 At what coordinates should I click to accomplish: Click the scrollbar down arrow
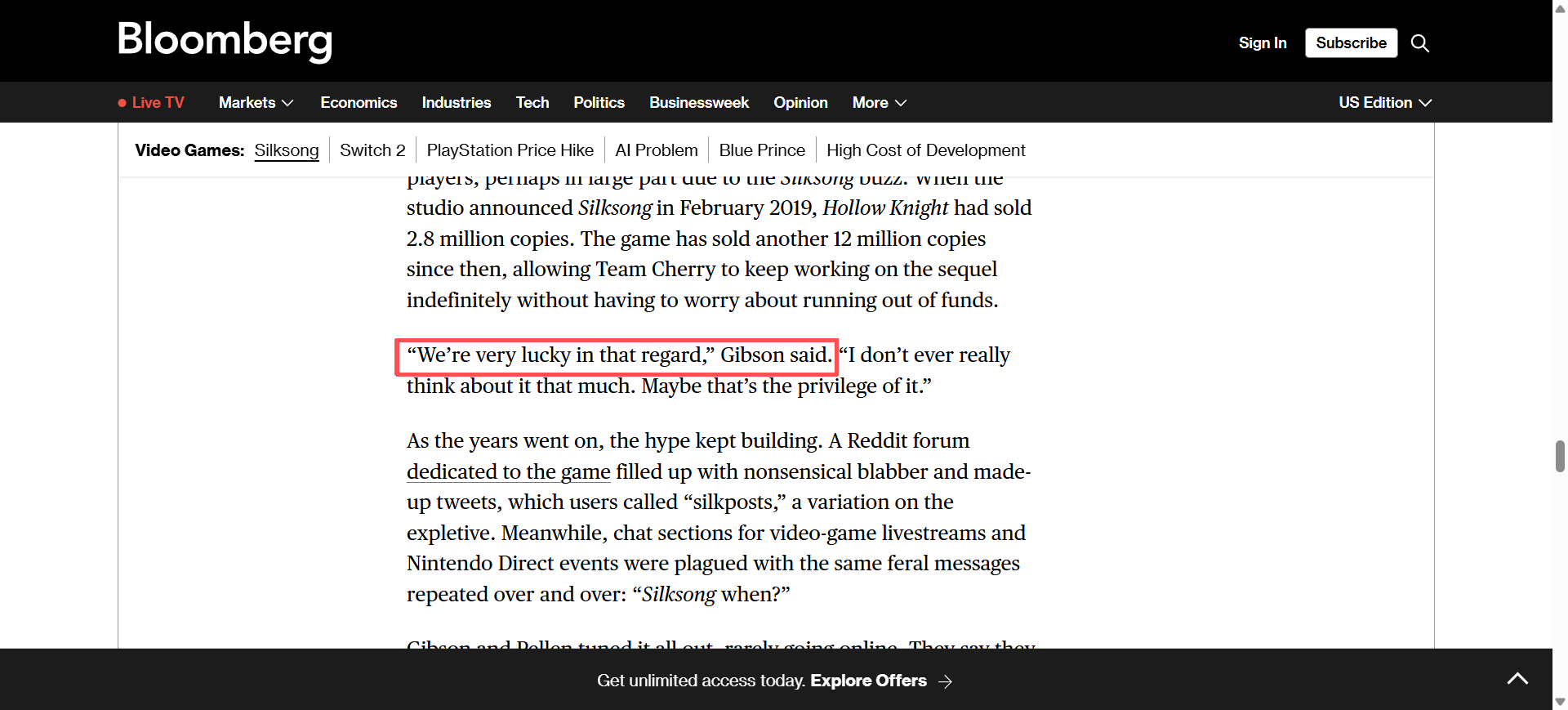tap(1560, 702)
